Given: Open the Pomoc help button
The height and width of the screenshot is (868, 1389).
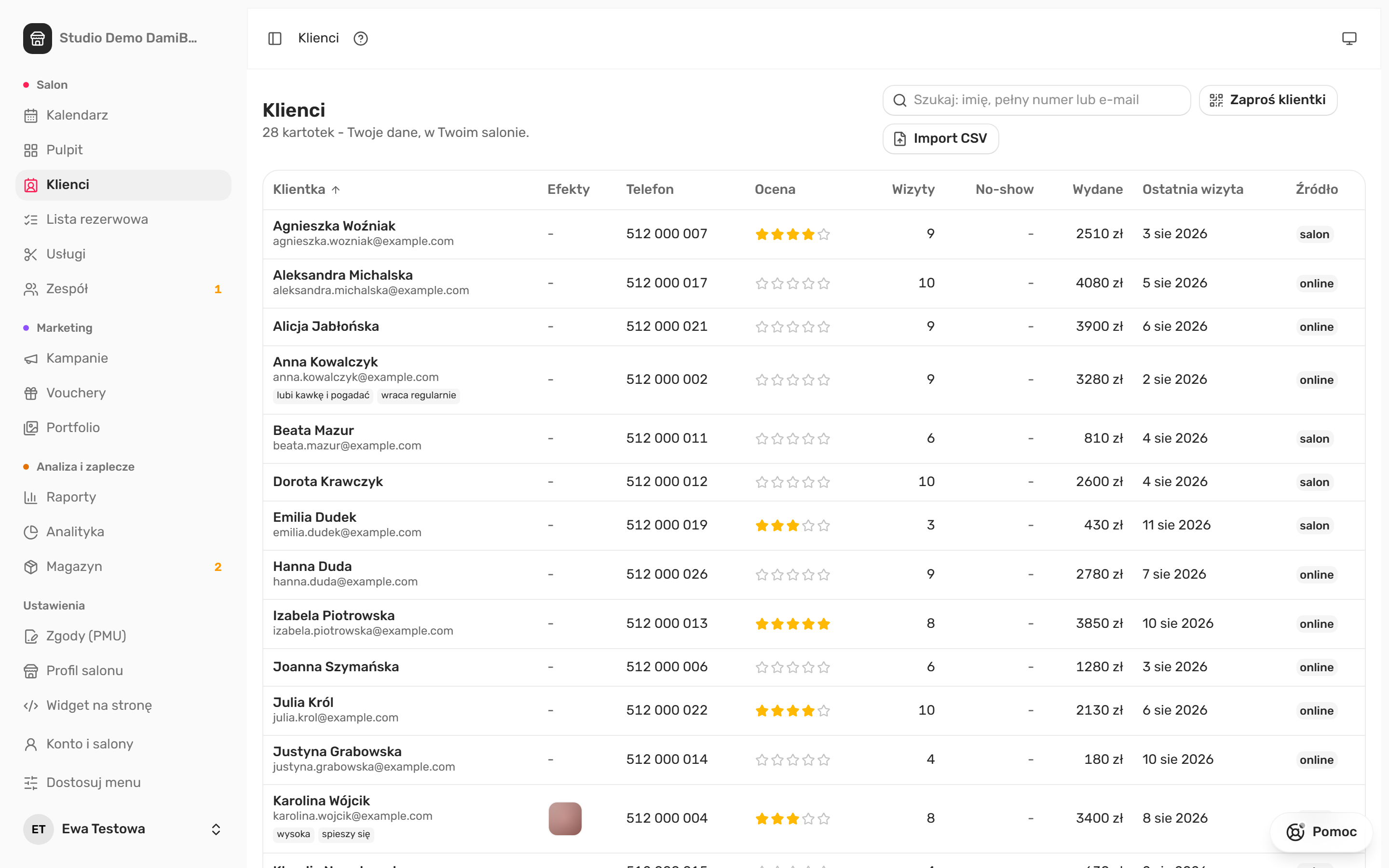Looking at the screenshot, I should [x=1321, y=832].
